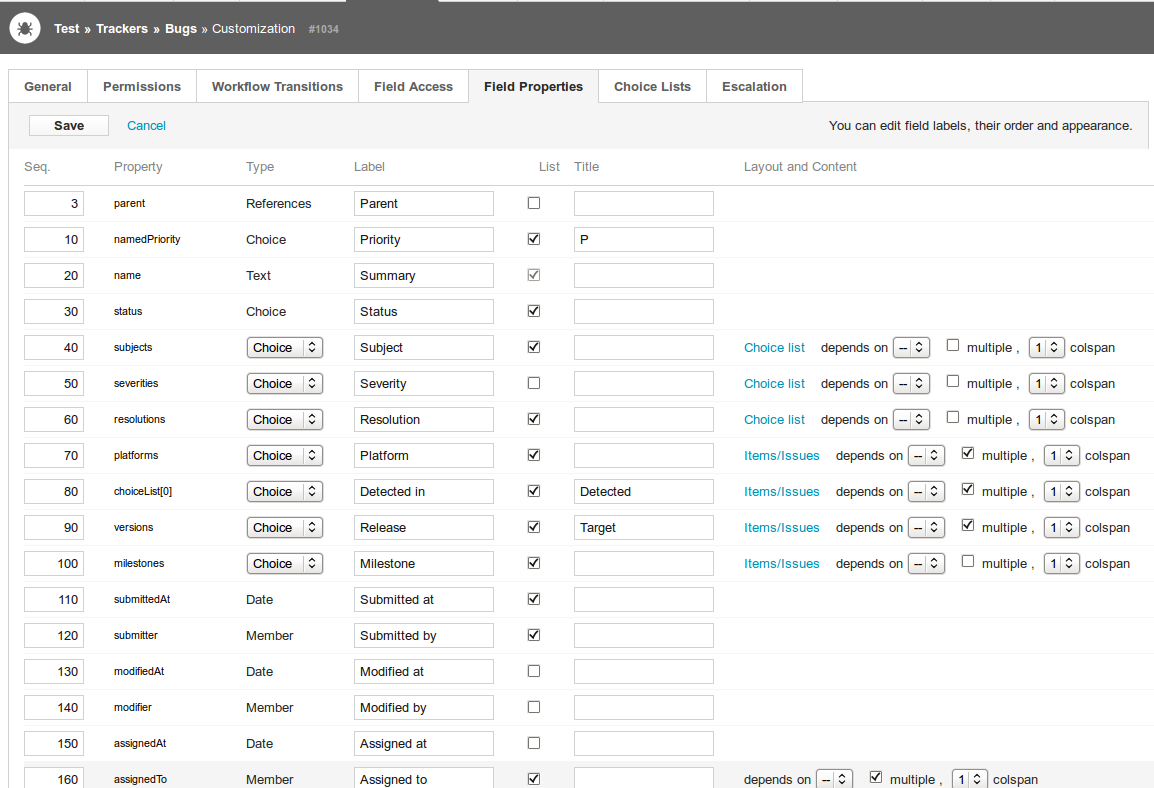Open depends on dropdown for subjects row

(x=911, y=347)
